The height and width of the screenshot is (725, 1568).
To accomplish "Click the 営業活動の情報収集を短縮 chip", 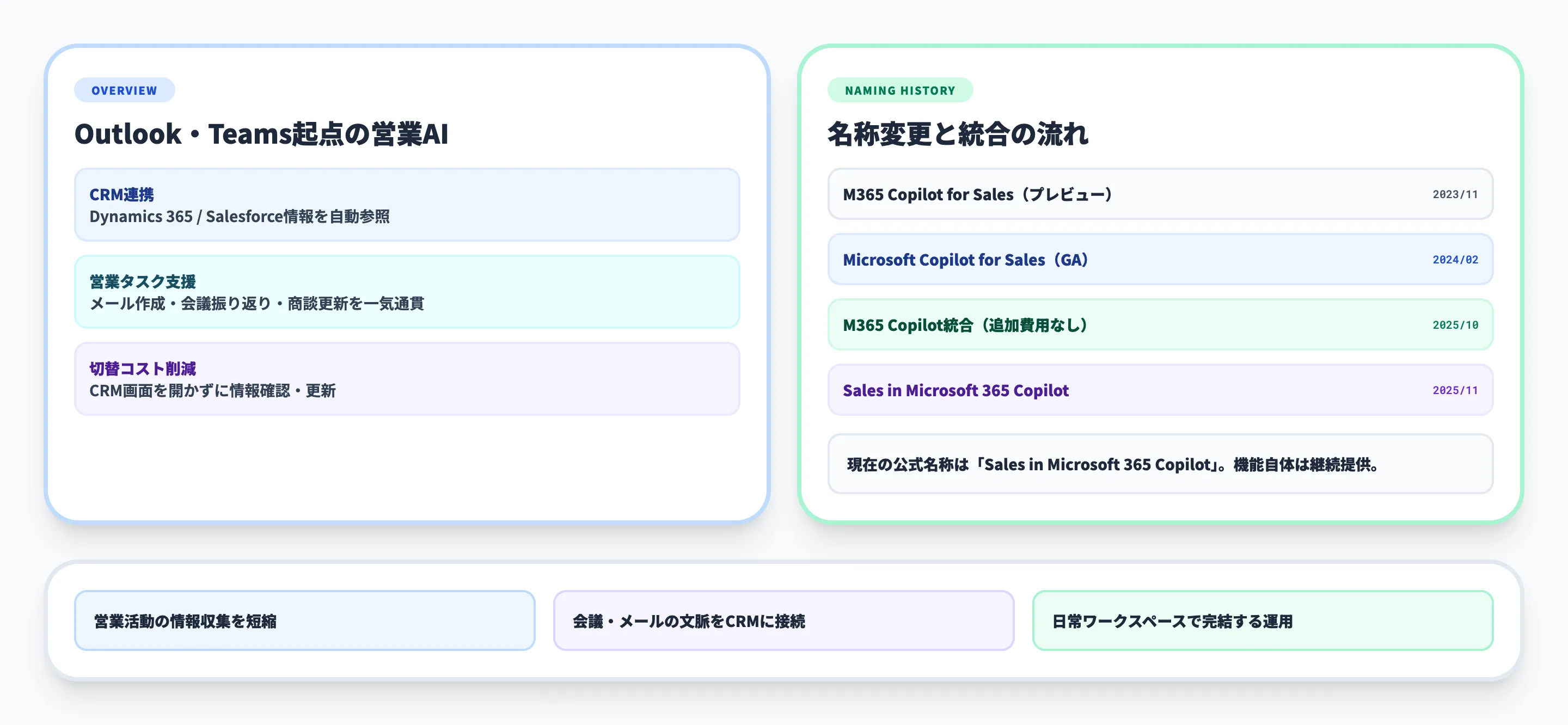I will 304,621.
